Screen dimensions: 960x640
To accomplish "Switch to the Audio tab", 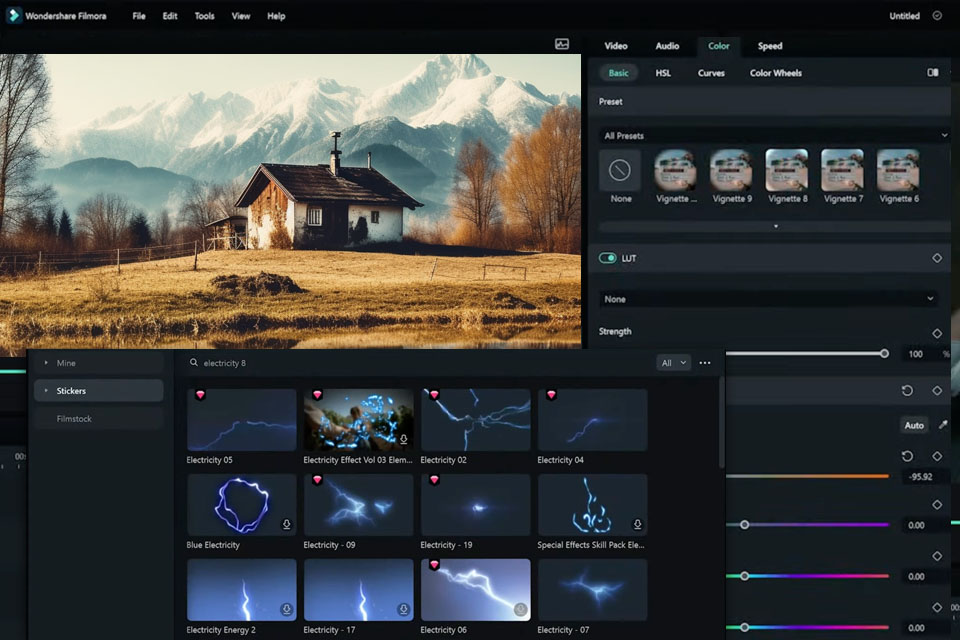I will 667,46.
